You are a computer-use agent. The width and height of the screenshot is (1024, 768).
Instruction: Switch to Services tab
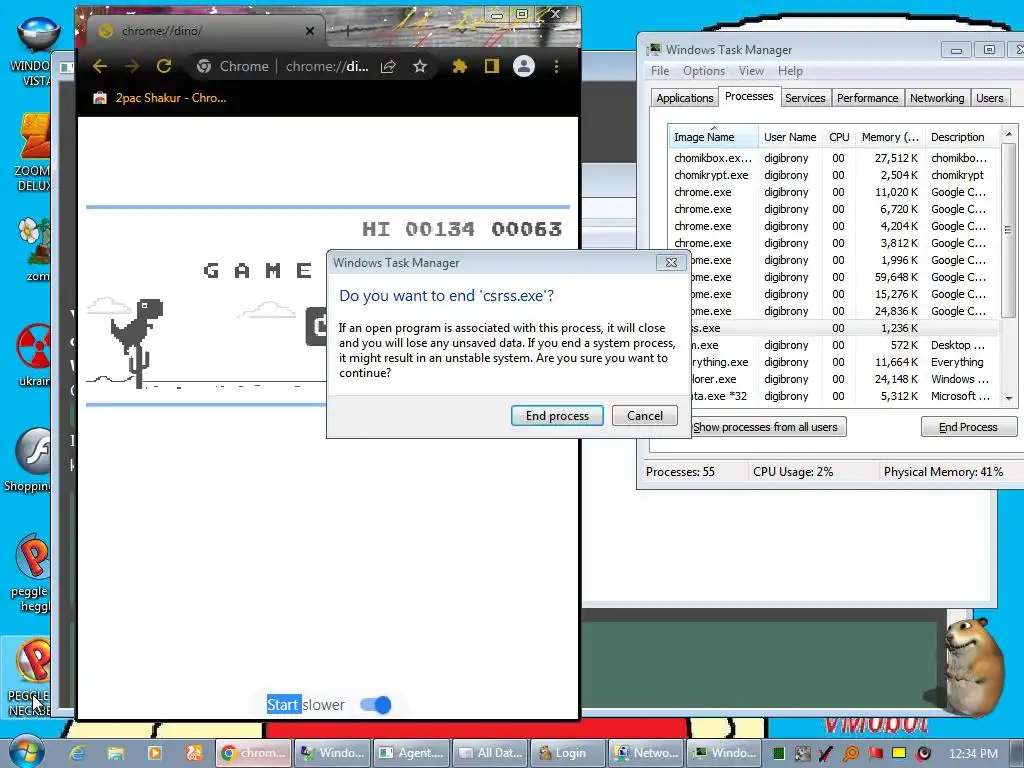pos(805,98)
